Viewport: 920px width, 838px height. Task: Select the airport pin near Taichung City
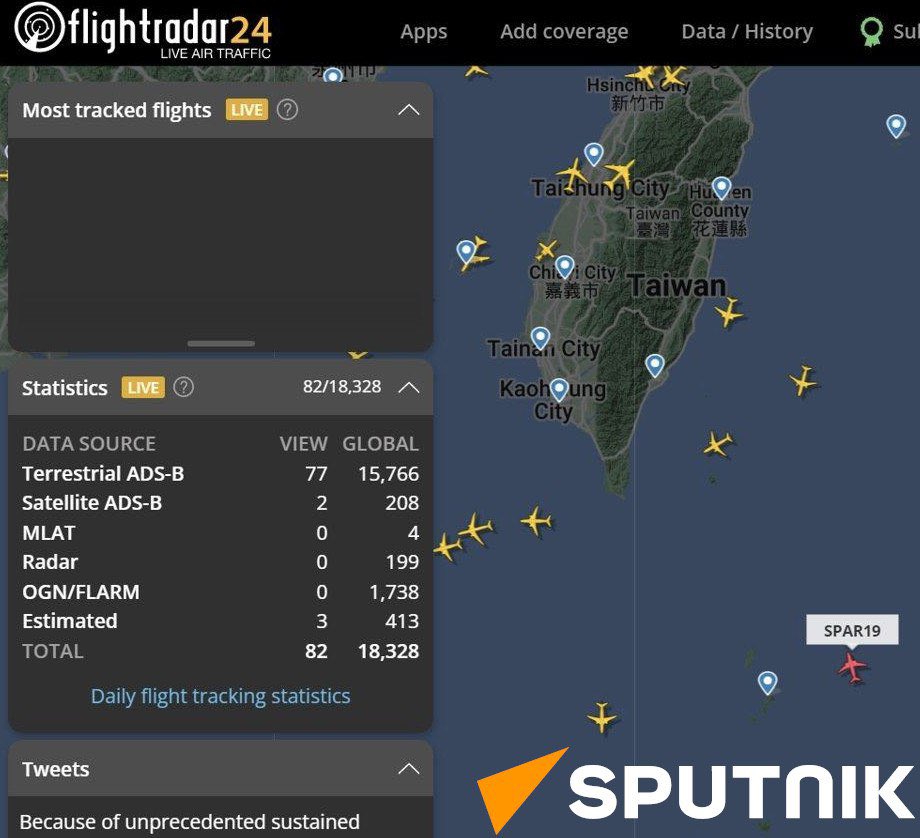coord(594,154)
